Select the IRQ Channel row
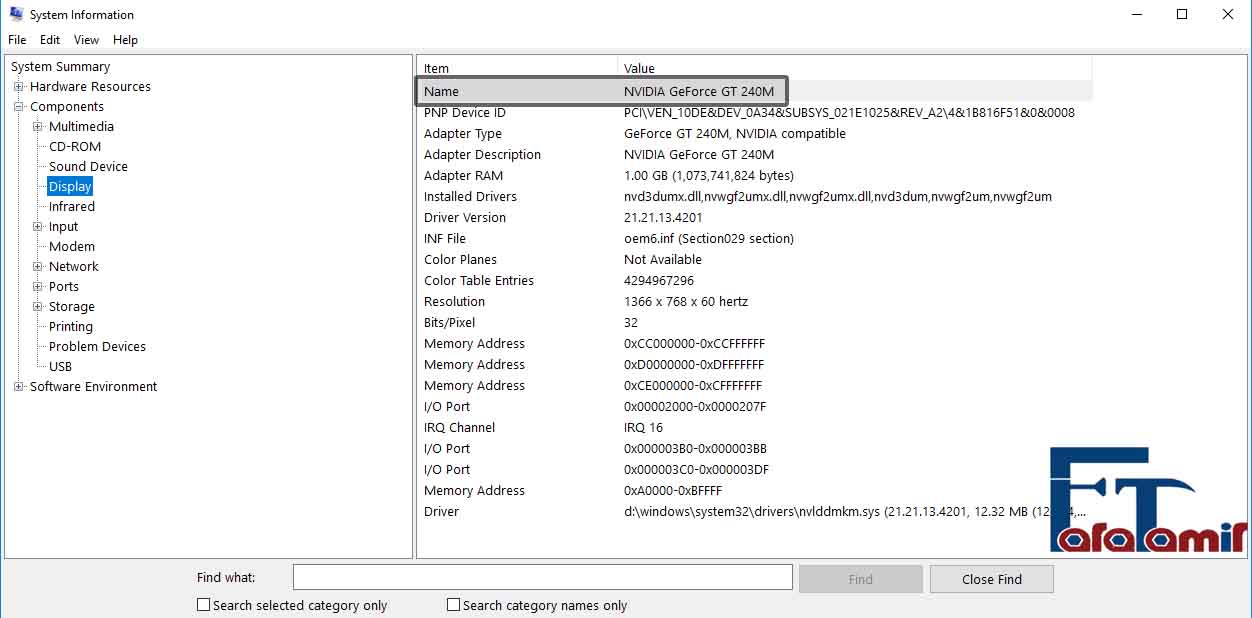This screenshot has height=618, width=1252. point(755,428)
